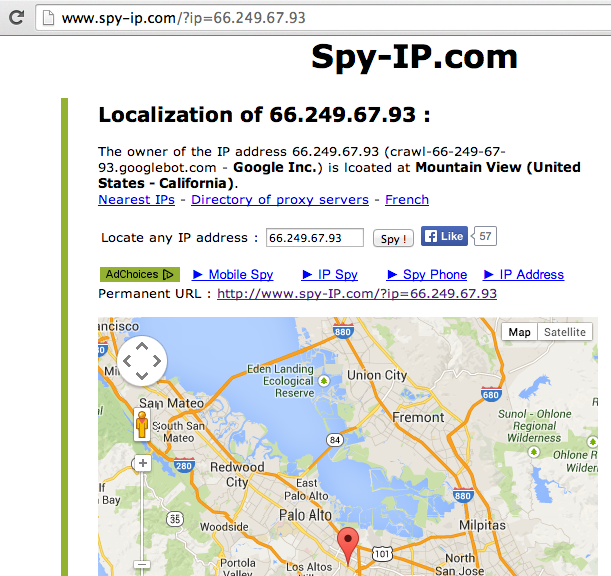Switch the map to Map view

click(519, 332)
